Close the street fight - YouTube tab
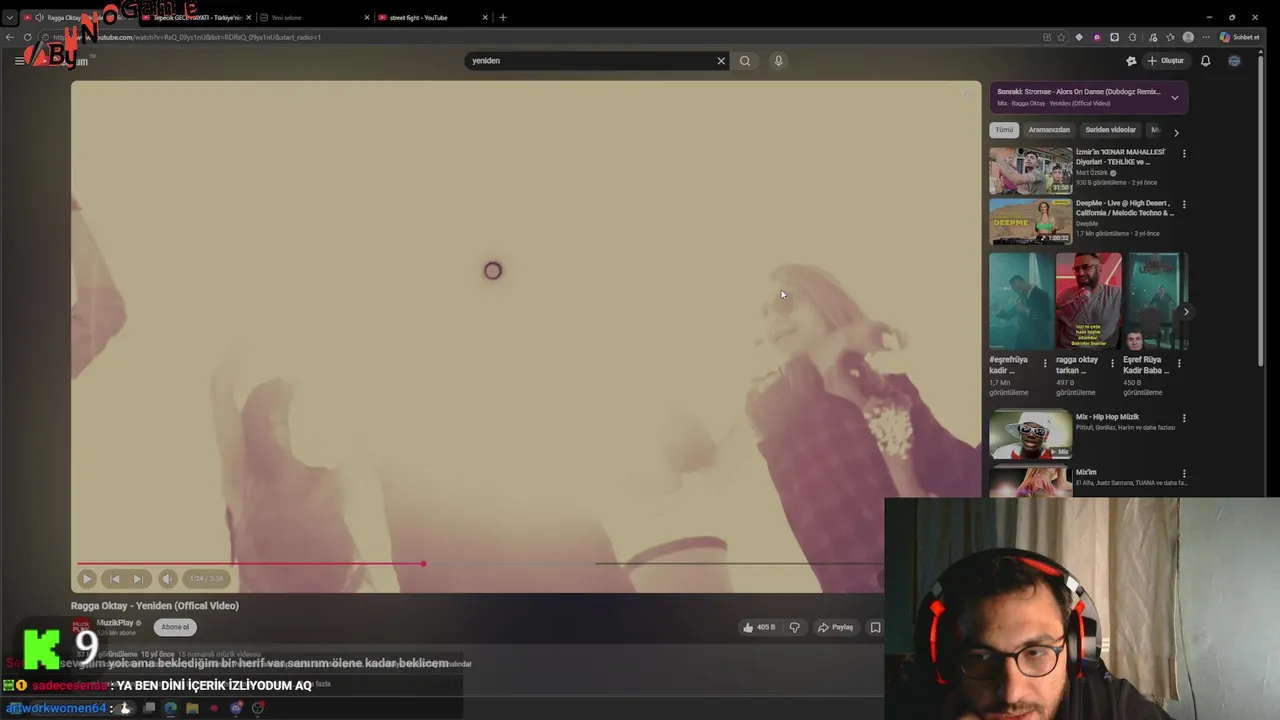 pyautogui.click(x=486, y=17)
